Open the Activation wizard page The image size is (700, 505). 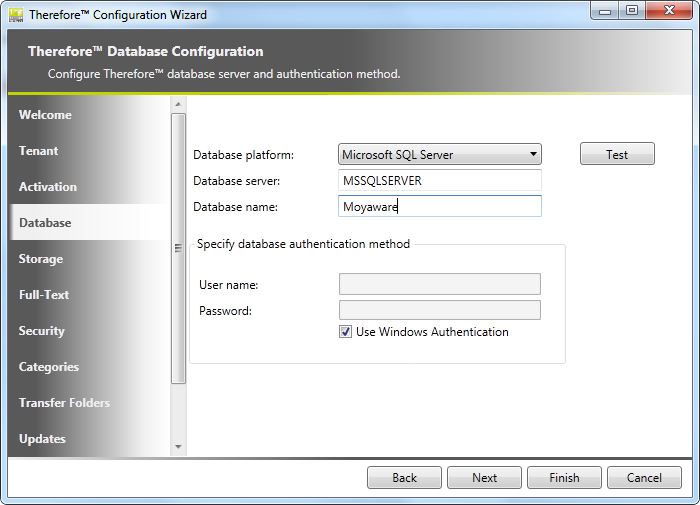[47, 187]
